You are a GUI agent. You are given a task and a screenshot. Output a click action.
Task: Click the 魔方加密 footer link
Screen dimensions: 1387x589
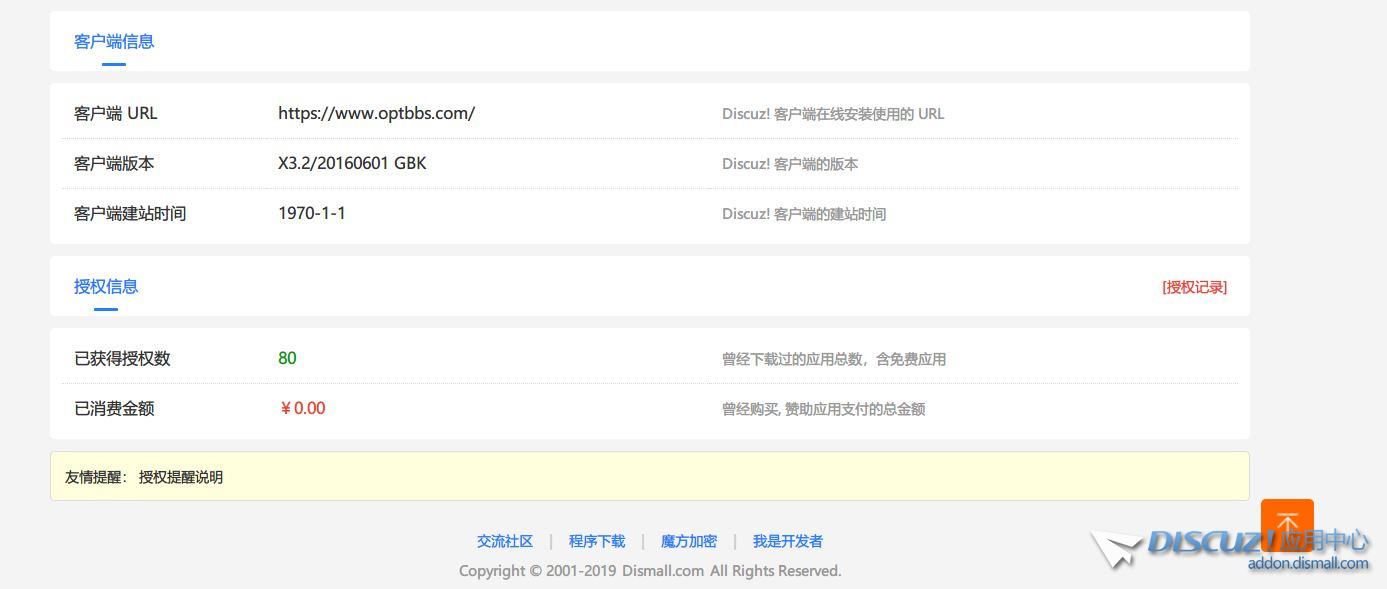(689, 541)
